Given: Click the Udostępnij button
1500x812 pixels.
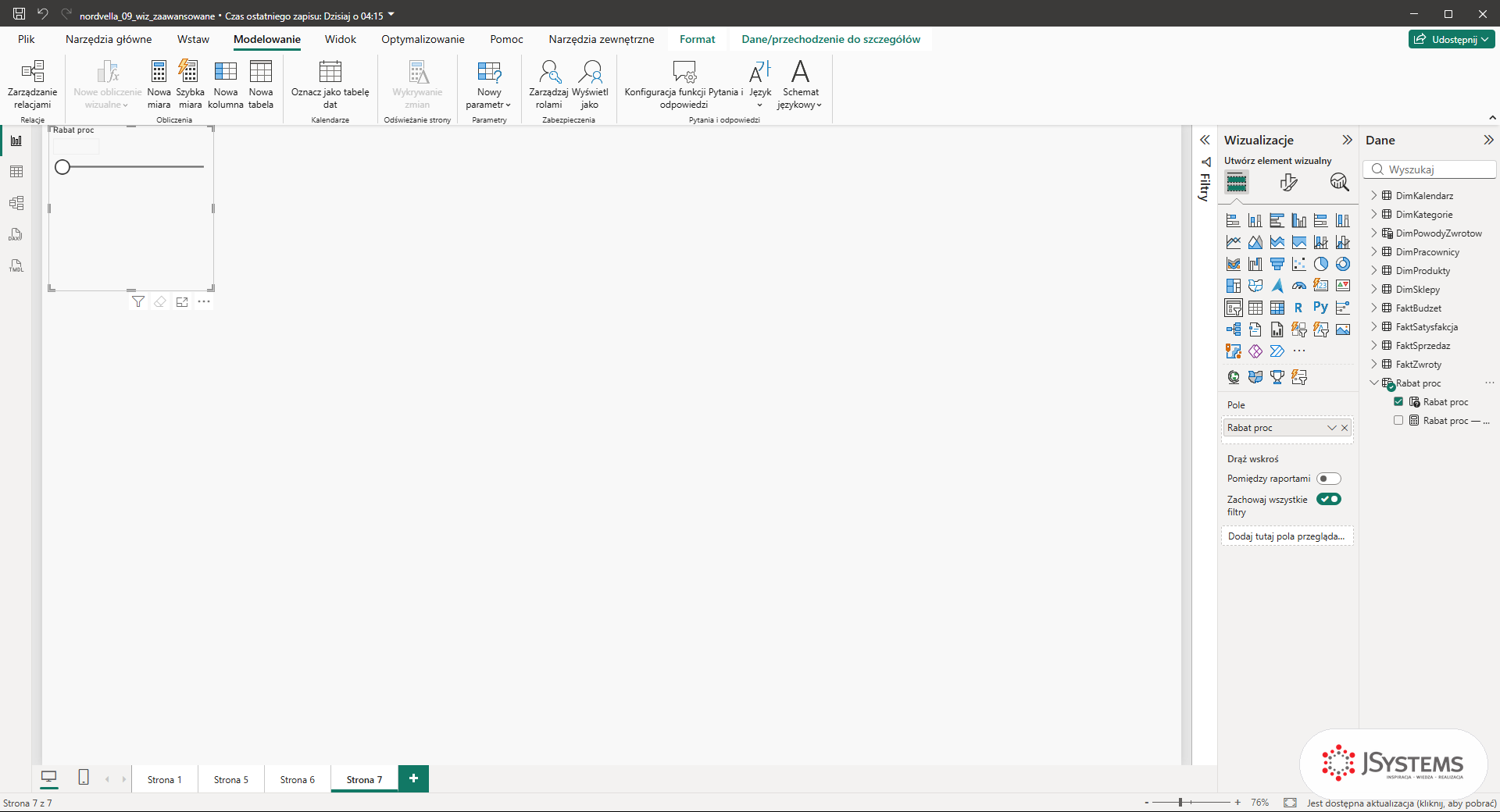Looking at the screenshot, I should (x=1452, y=39).
